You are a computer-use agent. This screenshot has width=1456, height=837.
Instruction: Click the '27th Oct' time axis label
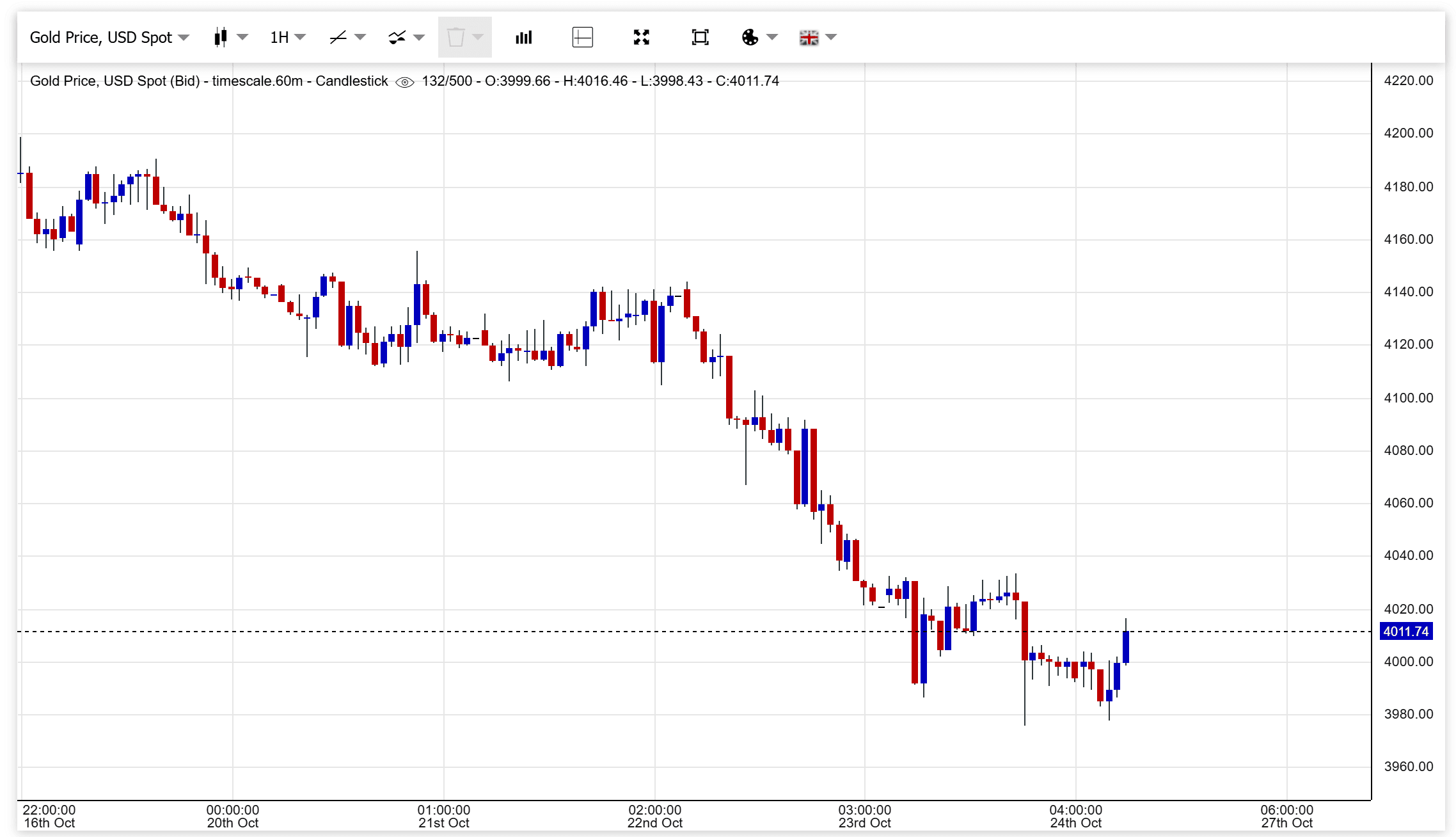coord(1287,824)
